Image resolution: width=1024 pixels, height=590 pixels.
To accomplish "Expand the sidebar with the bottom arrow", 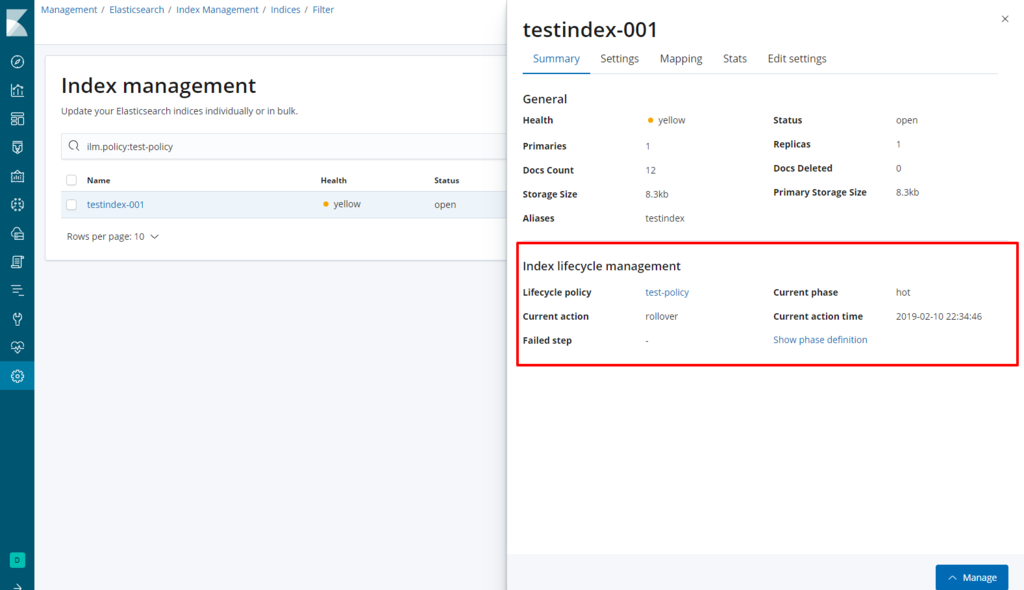I will (18, 586).
